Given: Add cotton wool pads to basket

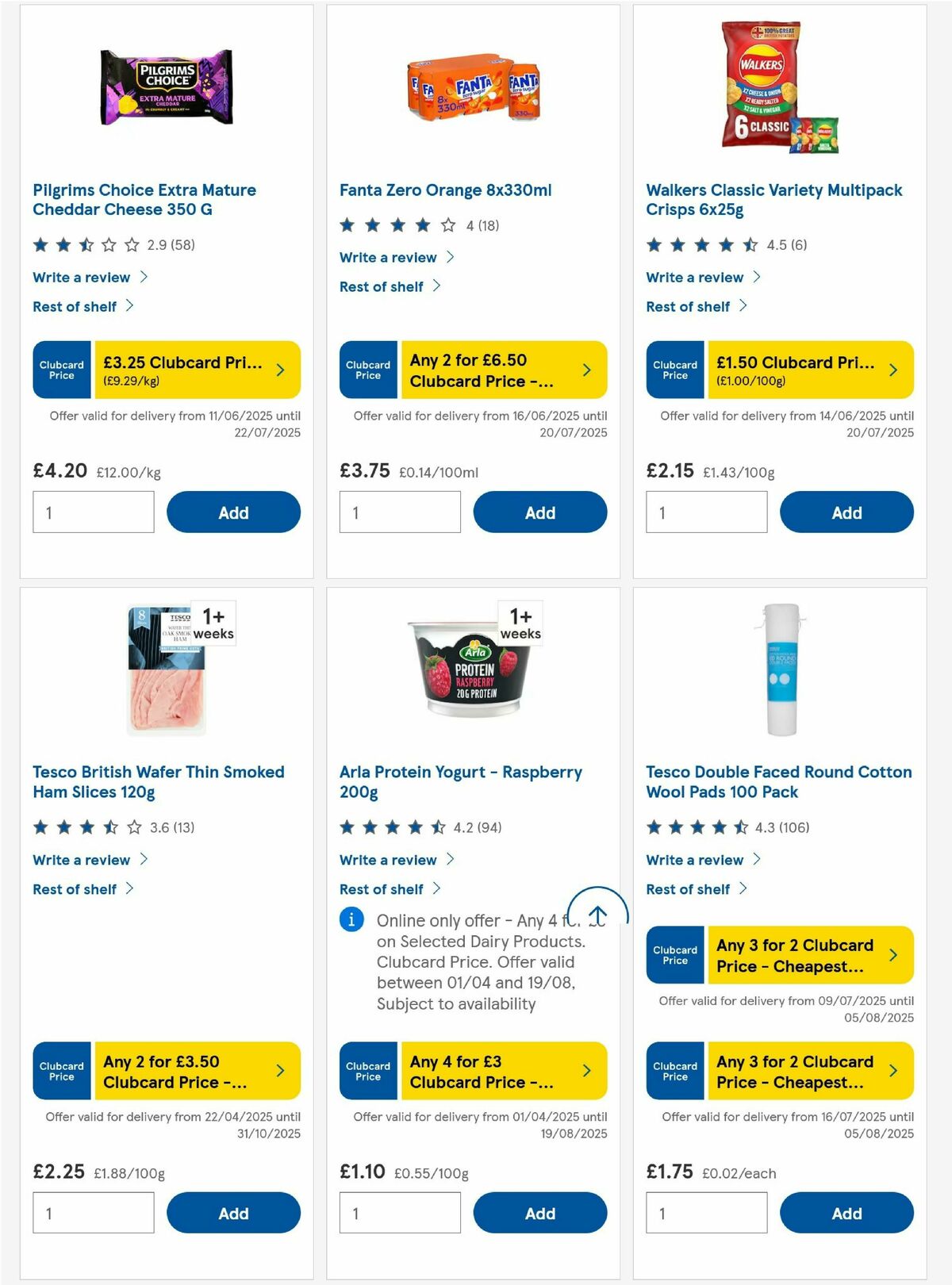Looking at the screenshot, I should coord(846,1213).
